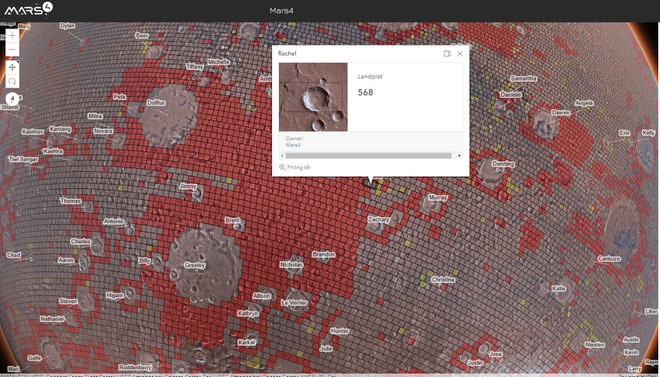Click the Phóng tới zoom link
This screenshot has height=377, width=660.
pos(298,167)
